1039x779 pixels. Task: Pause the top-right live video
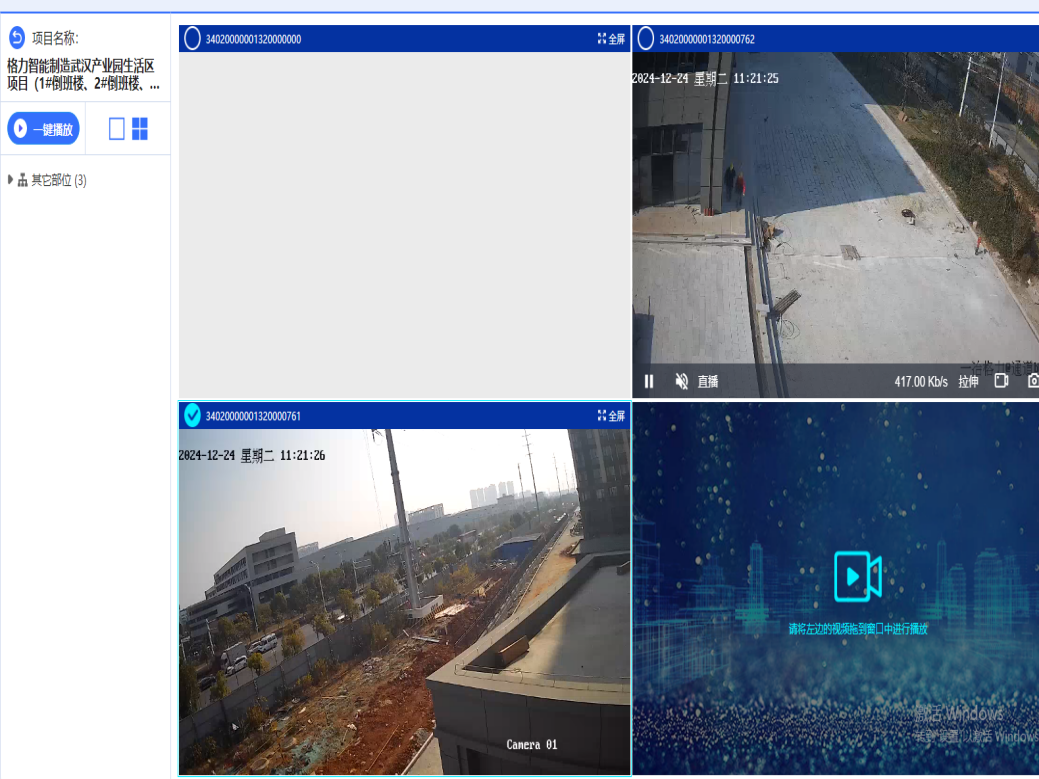point(649,381)
